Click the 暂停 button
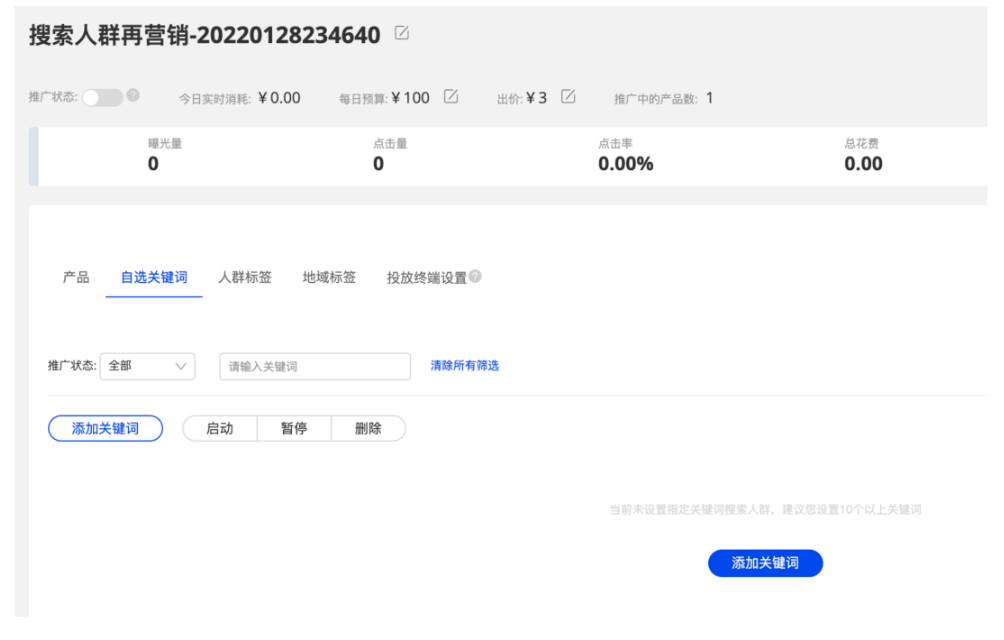Image resolution: width=1004 pixels, height=640 pixels. click(294, 428)
